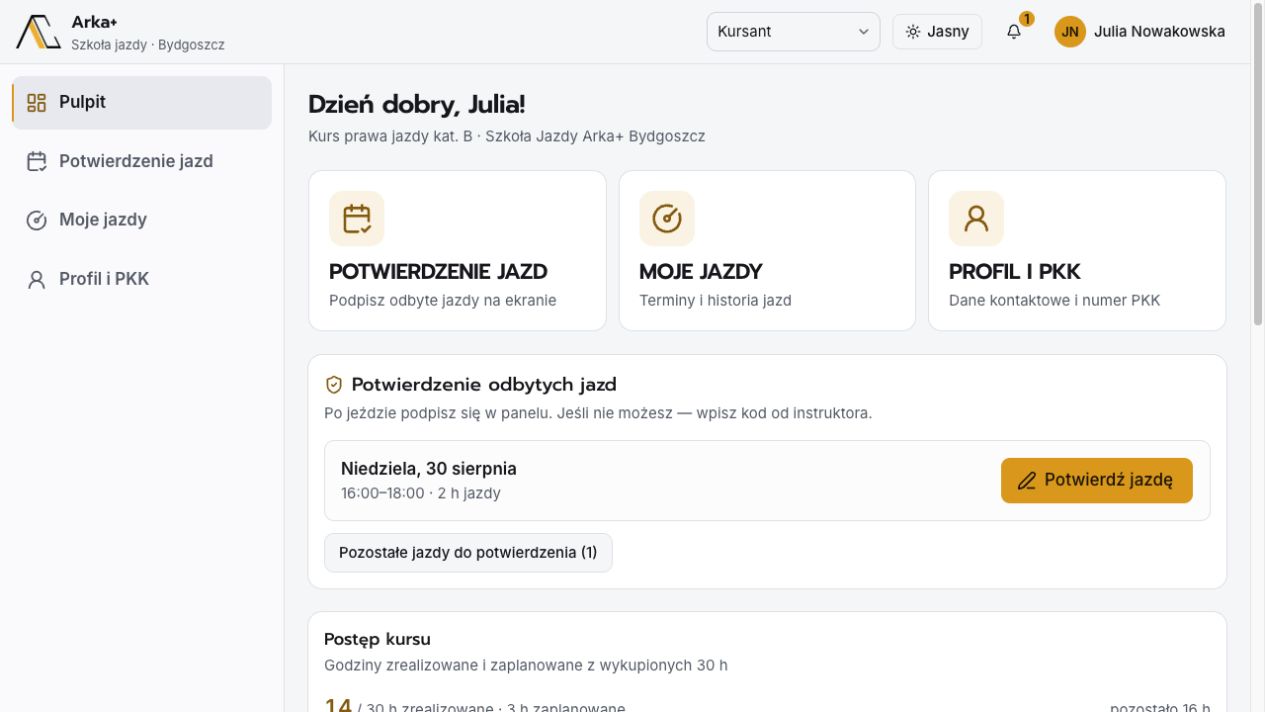Click pencil icon in Potwierdź jazdę button
The width and height of the screenshot is (1265, 712).
tap(1027, 481)
